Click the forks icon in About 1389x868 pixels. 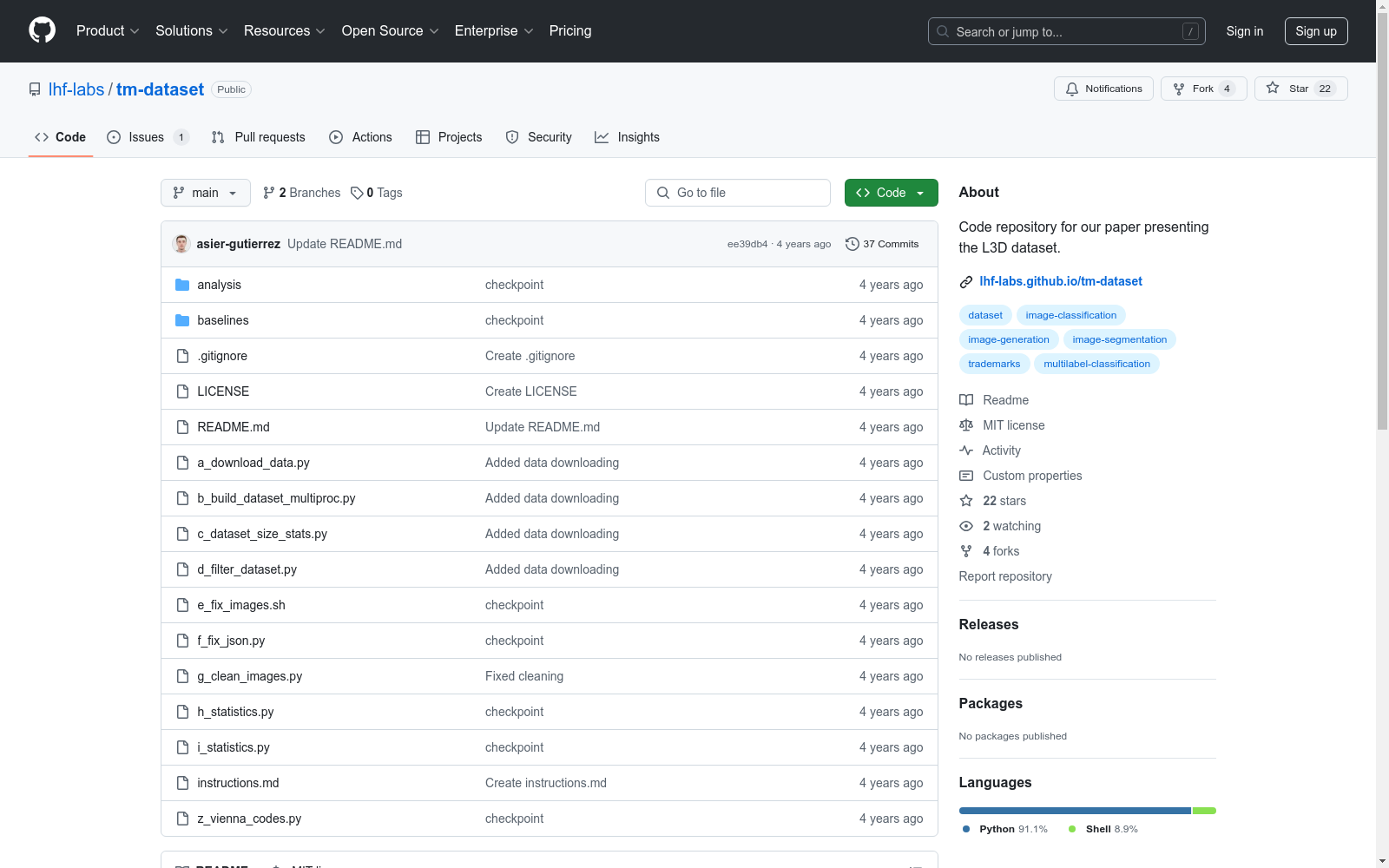point(966,551)
